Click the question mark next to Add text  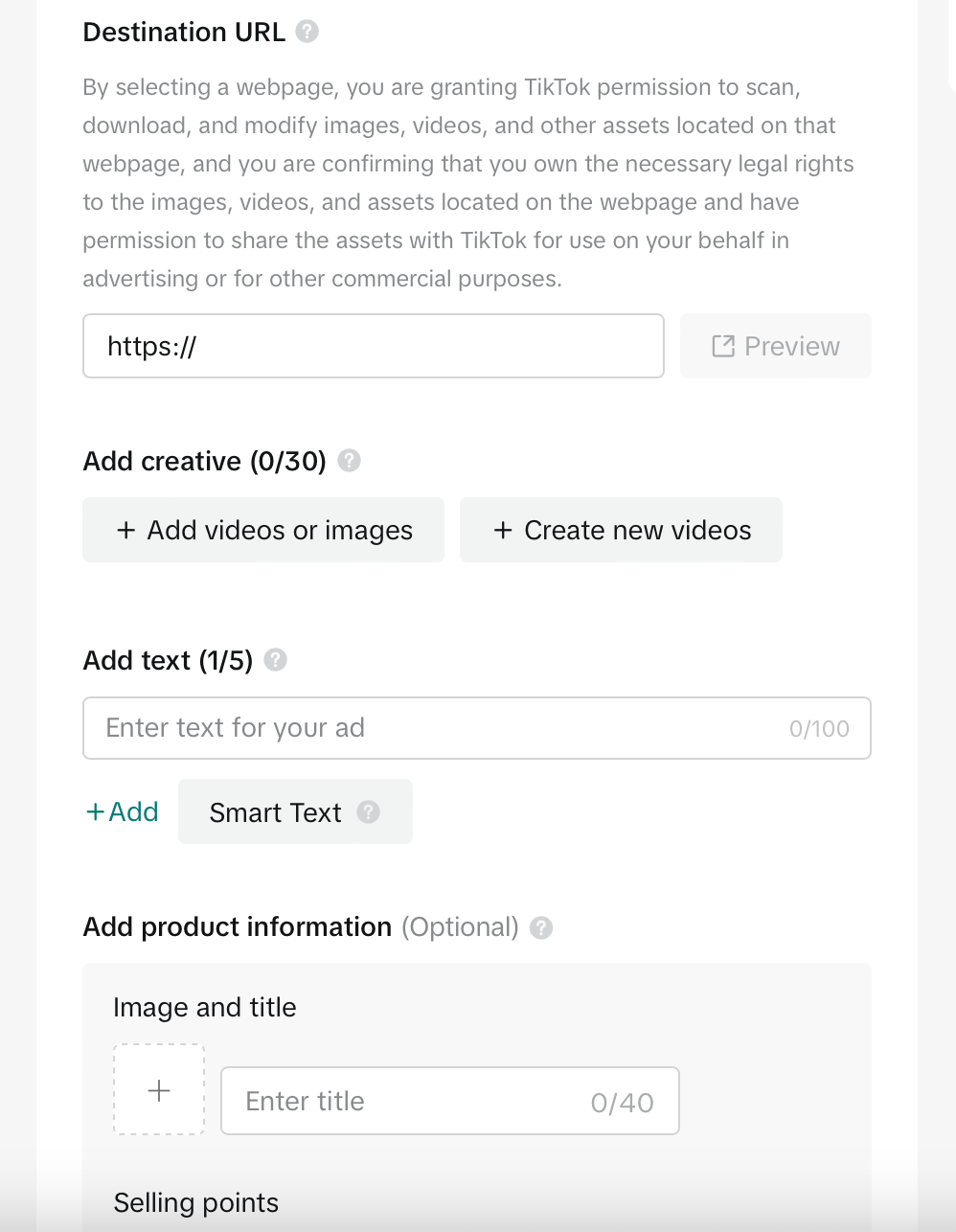tap(276, 660)
